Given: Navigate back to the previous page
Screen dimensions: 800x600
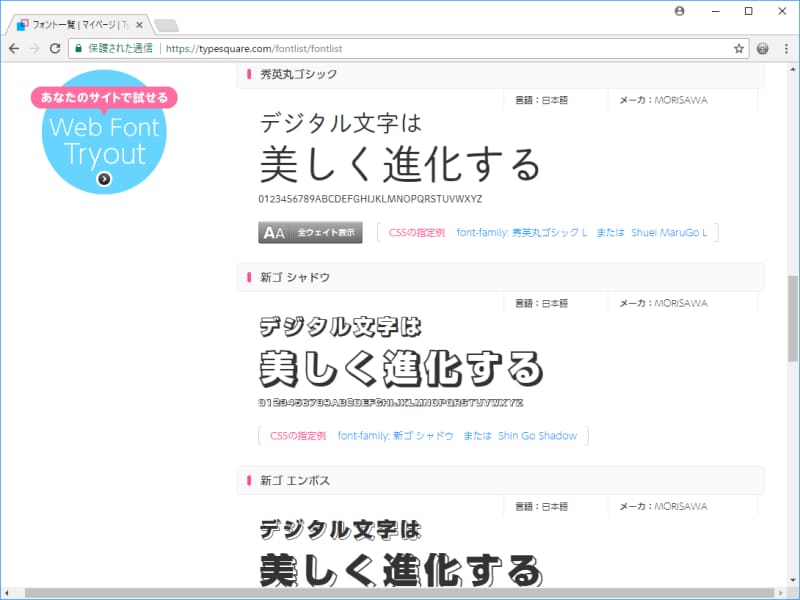Looking at the screenshot, I should click(x=14, y=47).
